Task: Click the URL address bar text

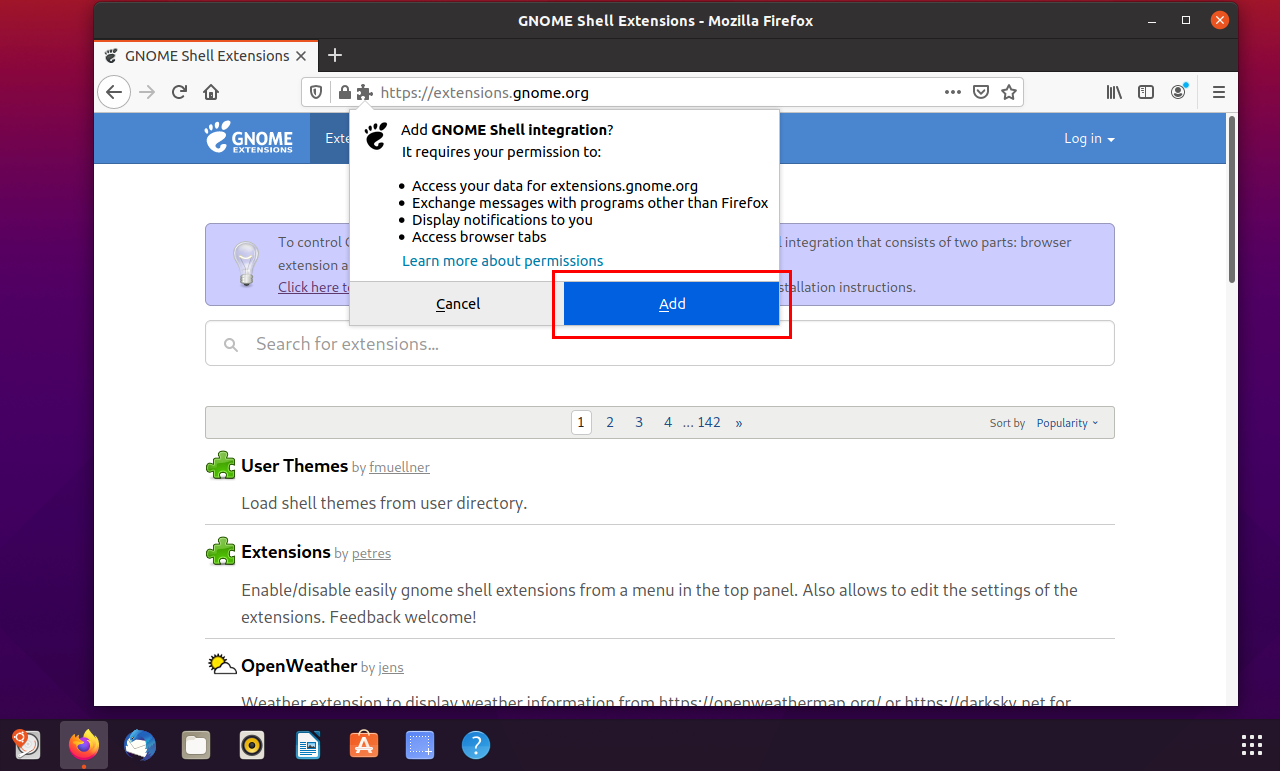Action: click(x=485, y=92)
